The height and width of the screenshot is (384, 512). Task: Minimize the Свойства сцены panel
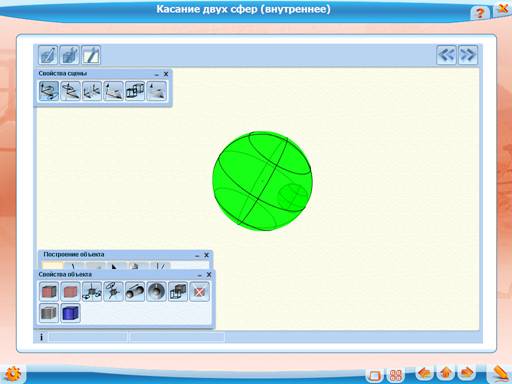tap(157, 74)
